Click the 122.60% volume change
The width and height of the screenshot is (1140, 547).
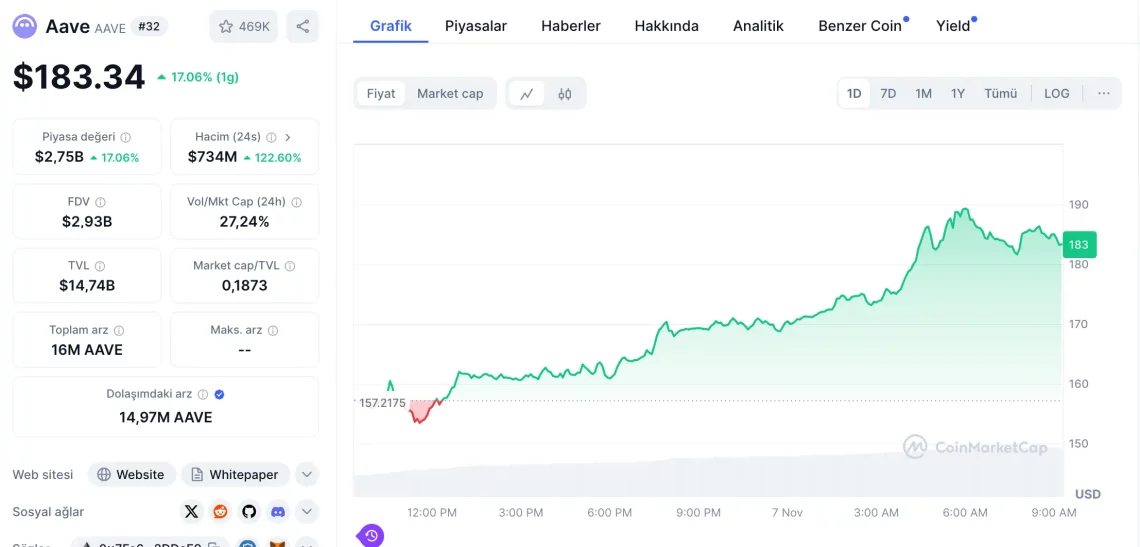273,158
